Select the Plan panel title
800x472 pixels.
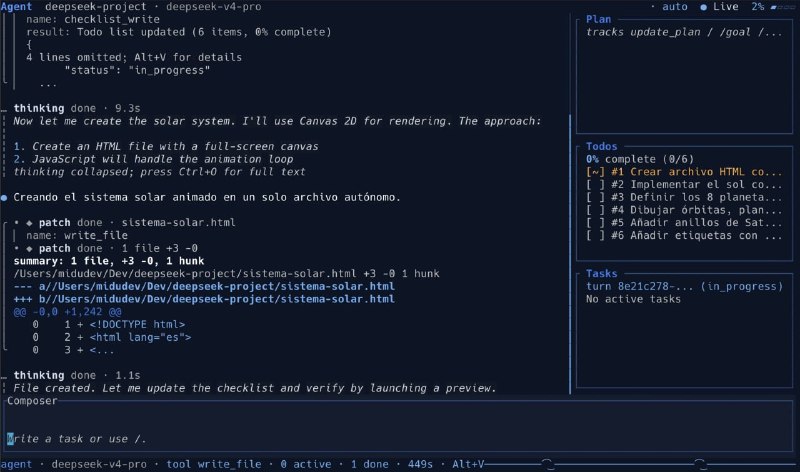[x=598, y=19]
